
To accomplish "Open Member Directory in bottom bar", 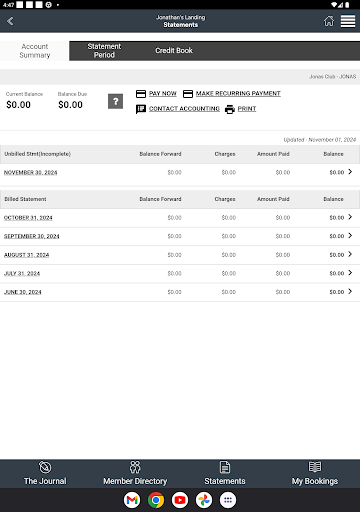I will pyautogui.click(x=135, y=474).
